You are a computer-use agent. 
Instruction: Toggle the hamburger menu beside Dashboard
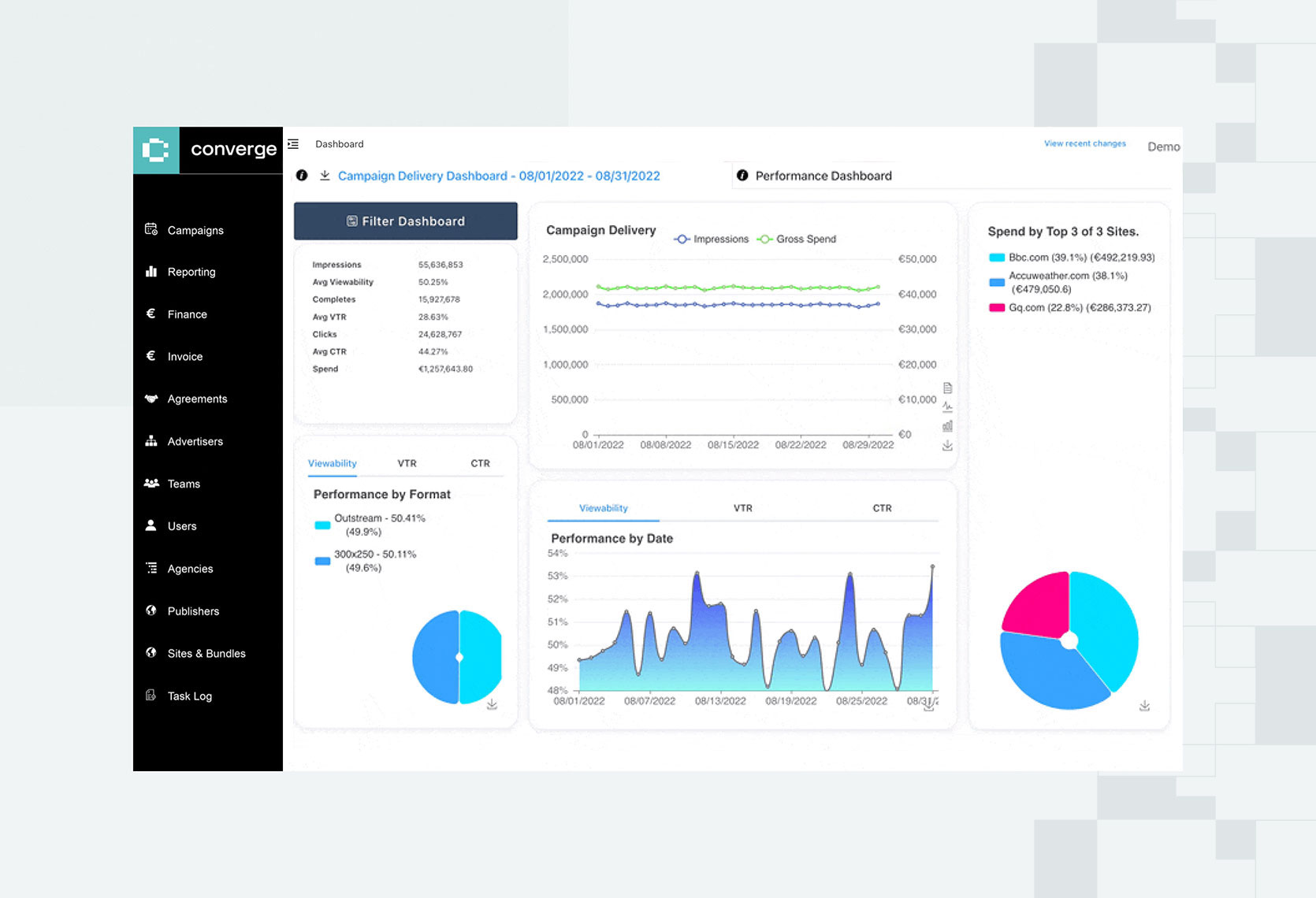pos(293,144)
